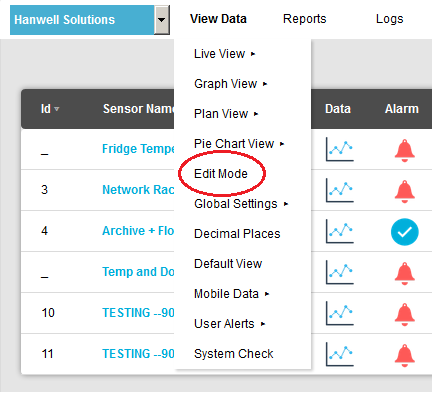The height and width of the screenshot is (393, 432).
Task: Open the Reports menu
Action: tap(305, 19)
